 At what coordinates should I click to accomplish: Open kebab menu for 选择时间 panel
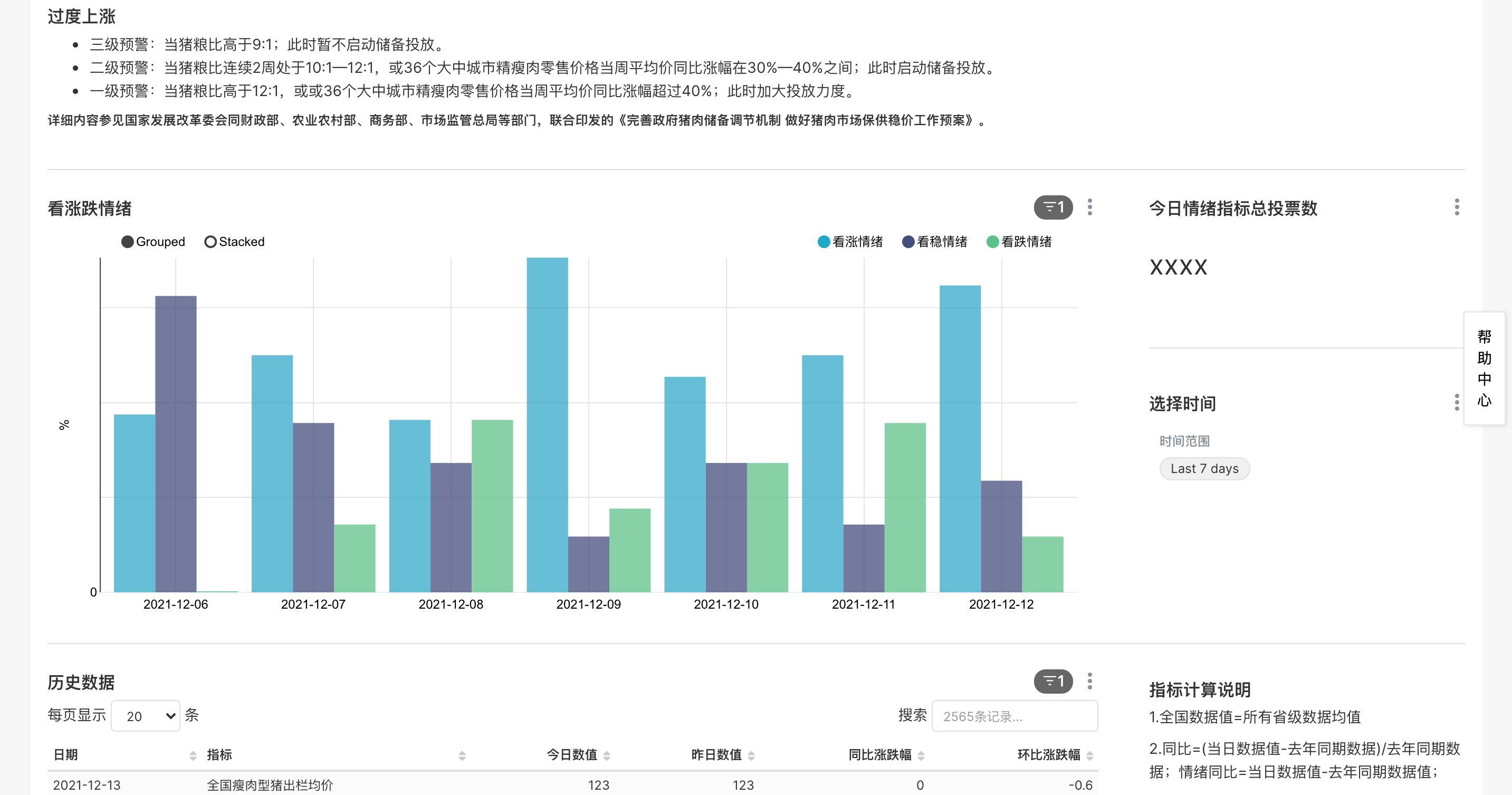tap(1457, 402)
